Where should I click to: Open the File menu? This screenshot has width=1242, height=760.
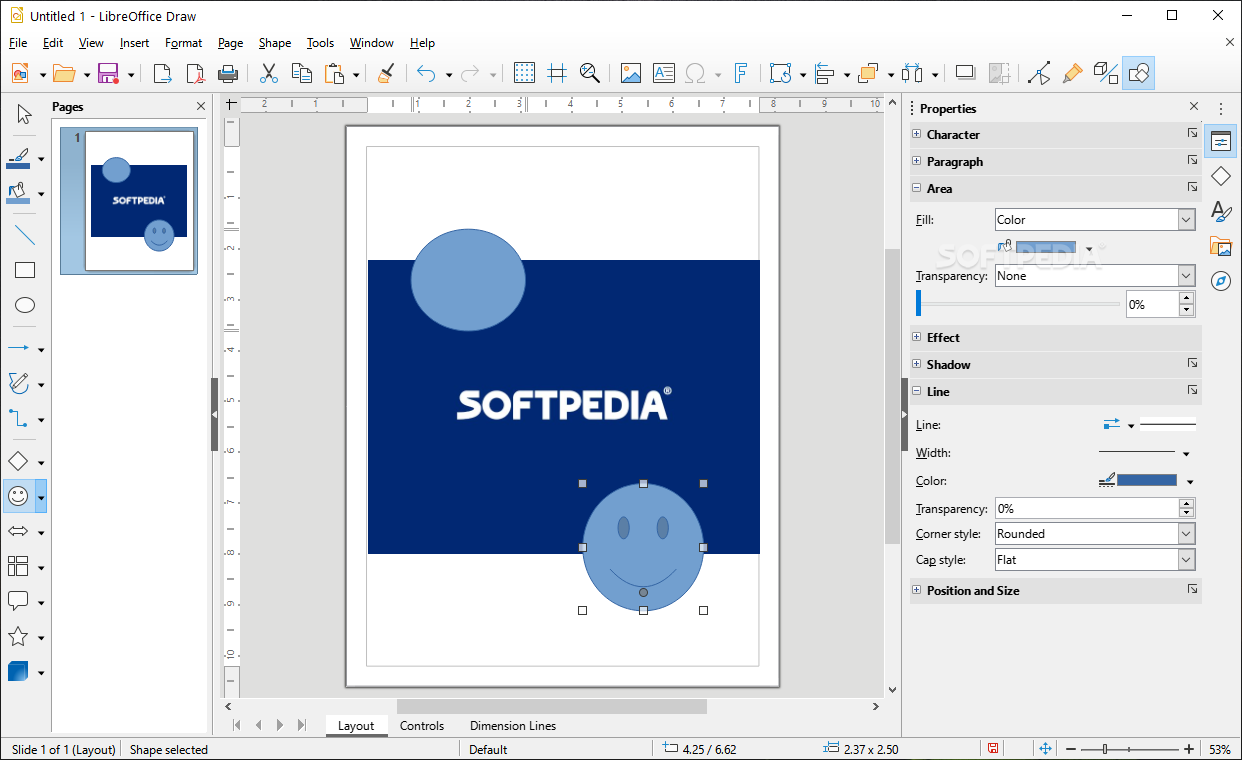pyautogui.click(x=18, y=43)
